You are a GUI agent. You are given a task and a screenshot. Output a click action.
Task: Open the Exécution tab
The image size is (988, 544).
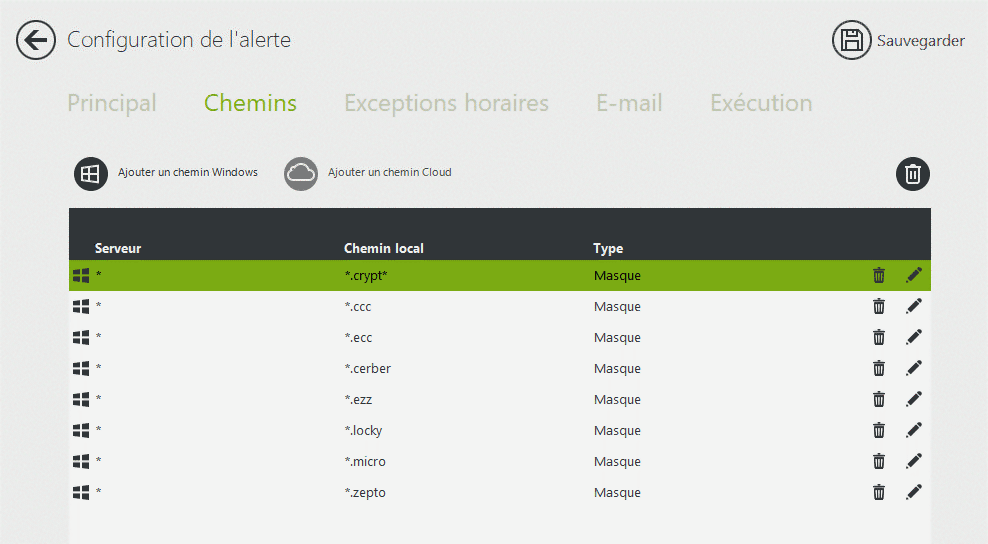click(761, 103)
